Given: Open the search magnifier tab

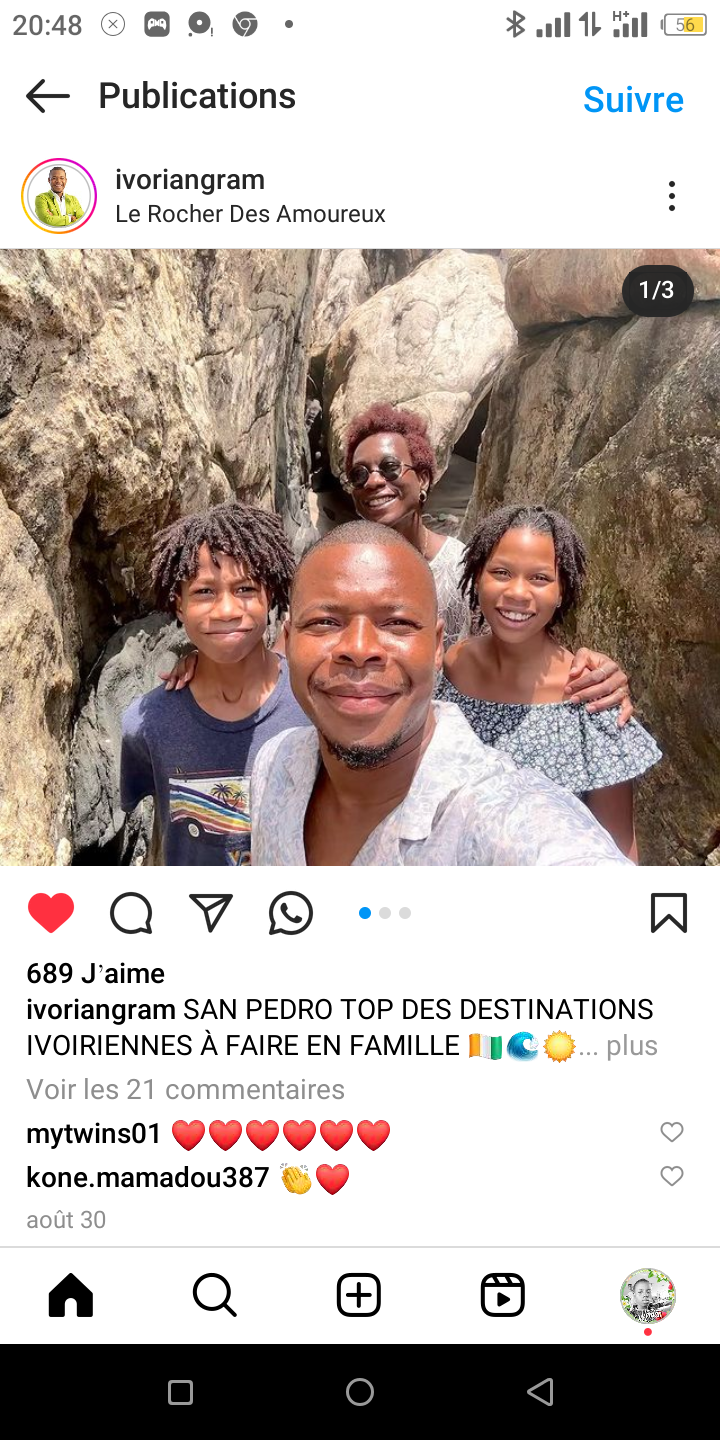Looking at the screenshot, I should 215,1295.
